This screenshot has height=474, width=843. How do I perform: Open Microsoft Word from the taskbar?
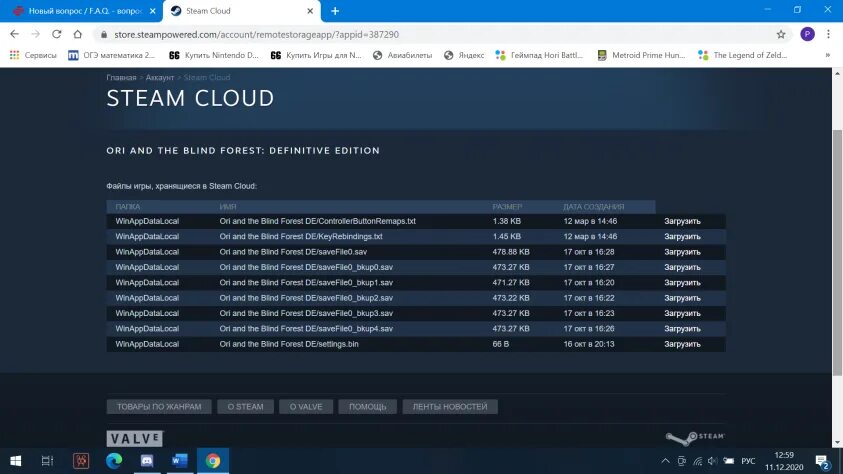(x=180, y=461)
